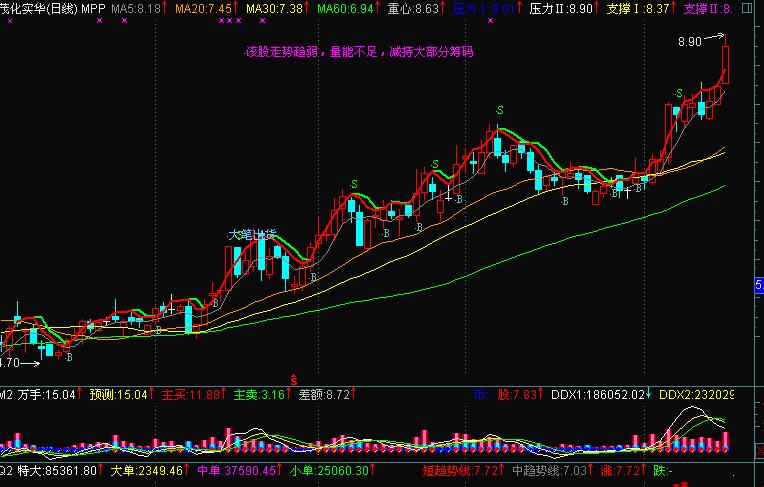The height and width of the screenshot is (487, 764).
Task: Click the 4.70 low price label
Action: pyautogui.click(x=10, y=363)
